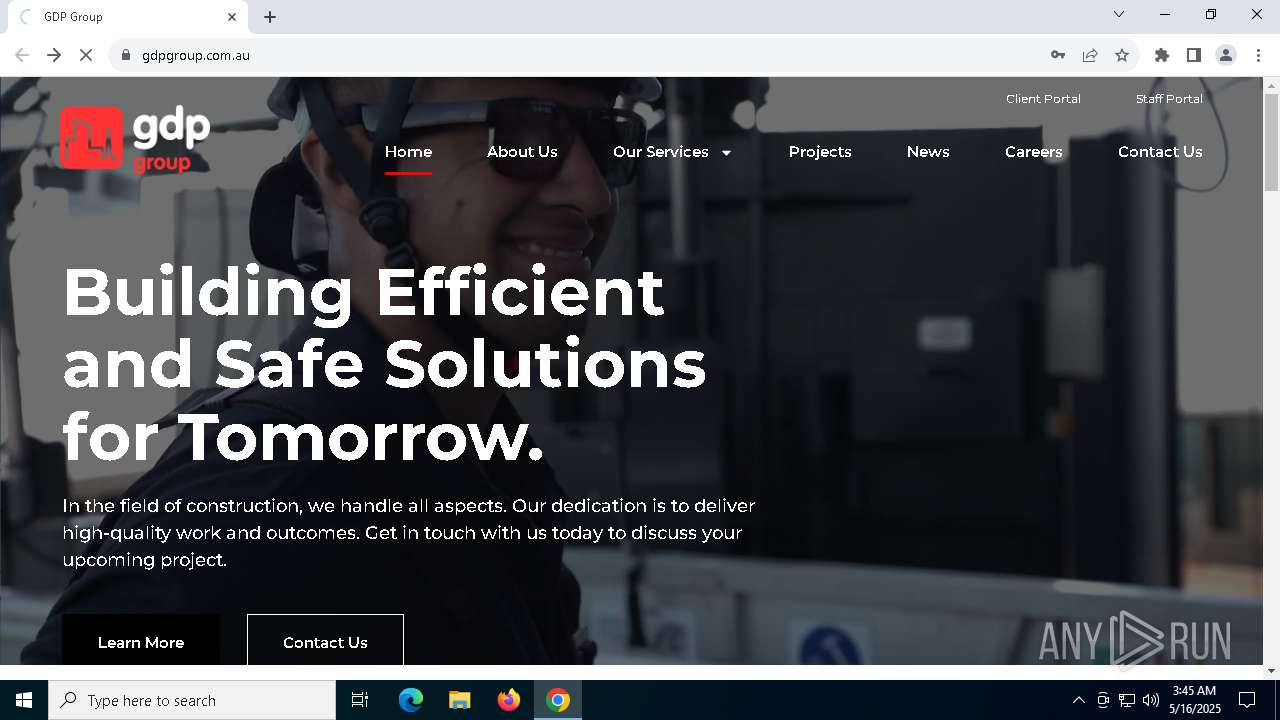Open the News page

(x=928, y=152)
